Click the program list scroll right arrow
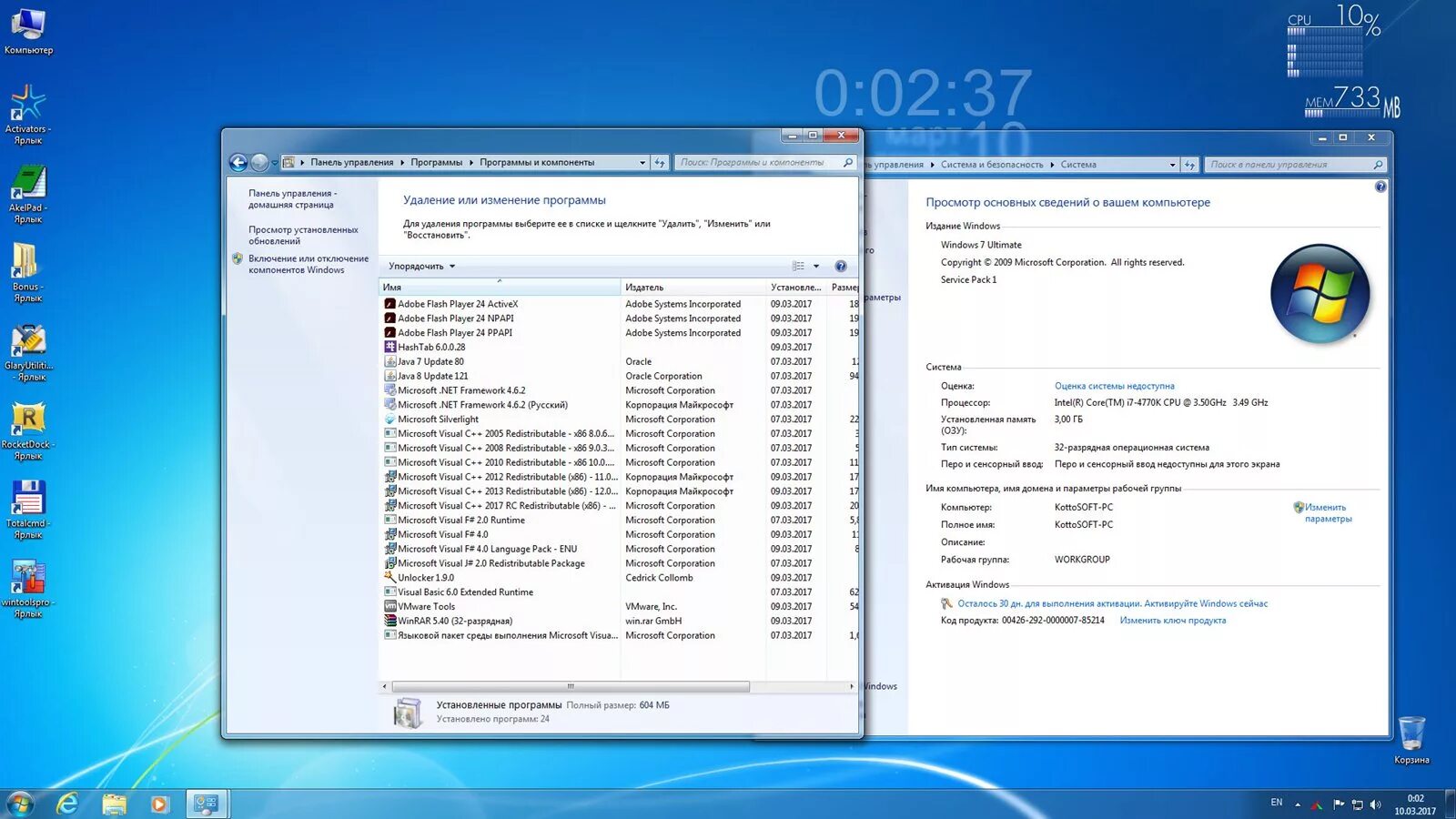The height and width of the screenshot is (819, 1456). tap(852, 687)
